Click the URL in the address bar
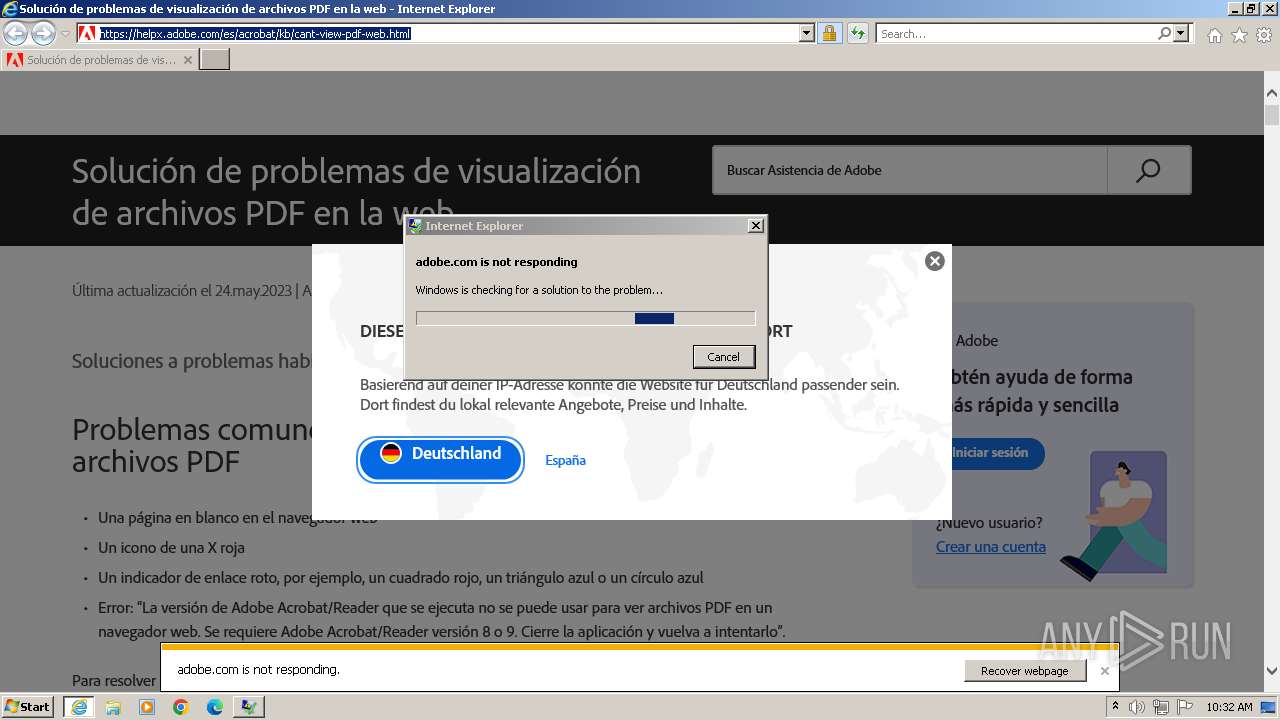 255,33
